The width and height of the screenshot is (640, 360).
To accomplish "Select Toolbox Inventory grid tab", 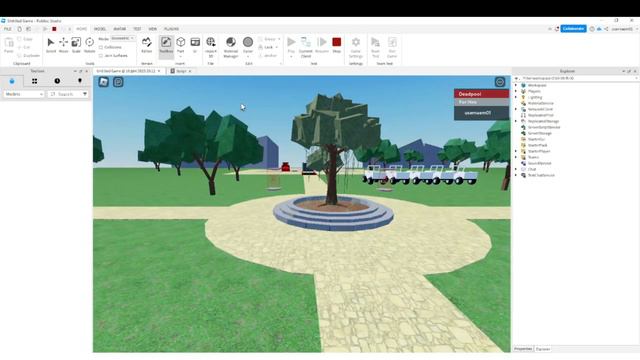I will pos(35,81).
